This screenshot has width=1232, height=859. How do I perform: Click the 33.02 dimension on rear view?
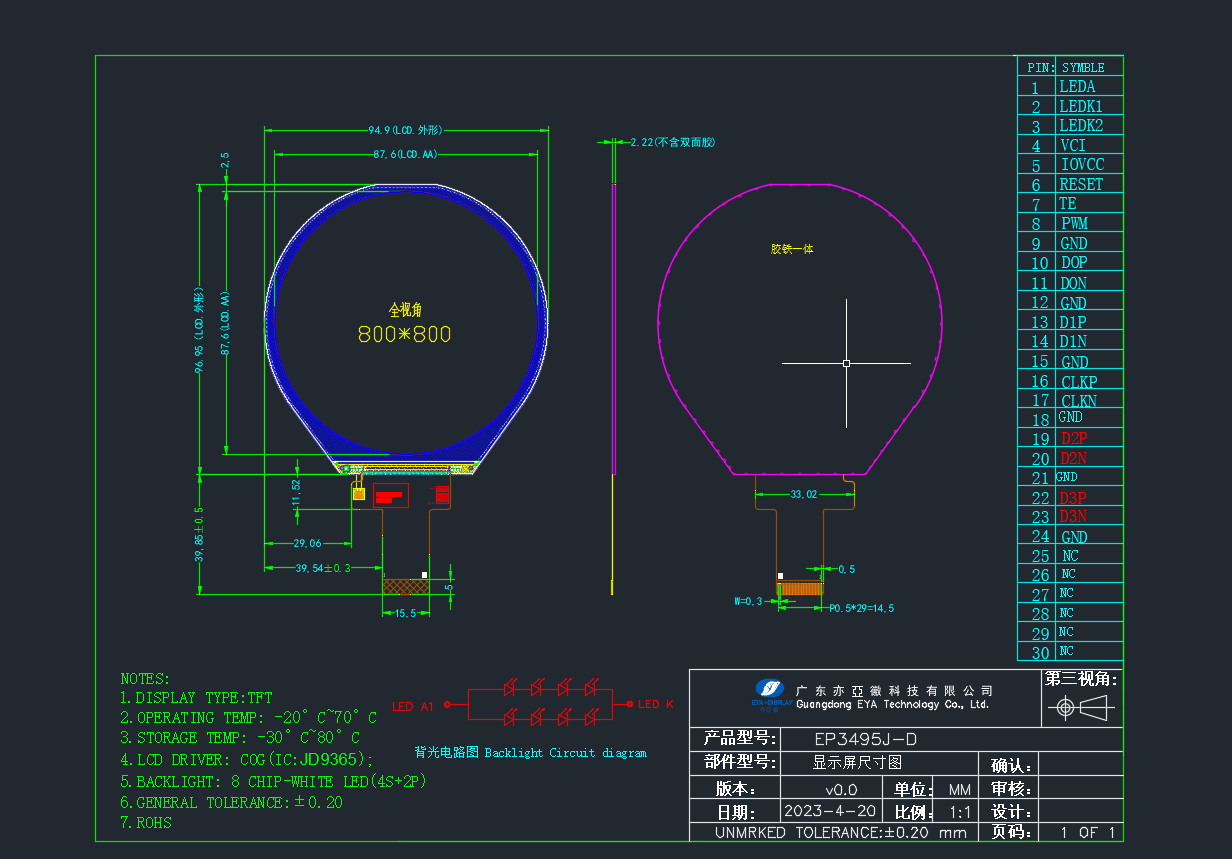point(804,494)
